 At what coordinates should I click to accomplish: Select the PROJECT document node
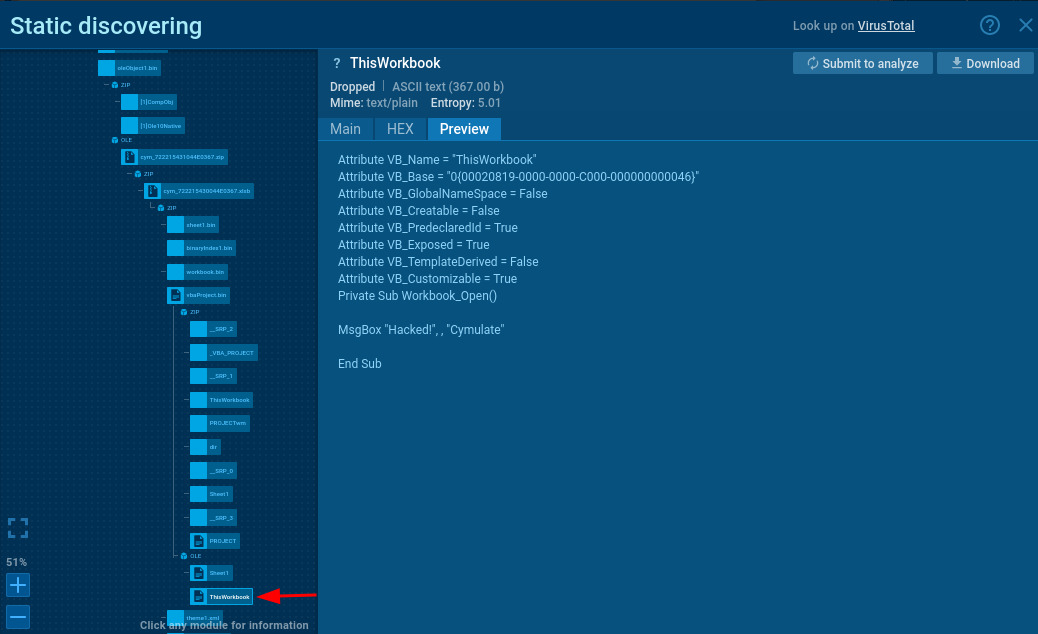tap(215, 541)
